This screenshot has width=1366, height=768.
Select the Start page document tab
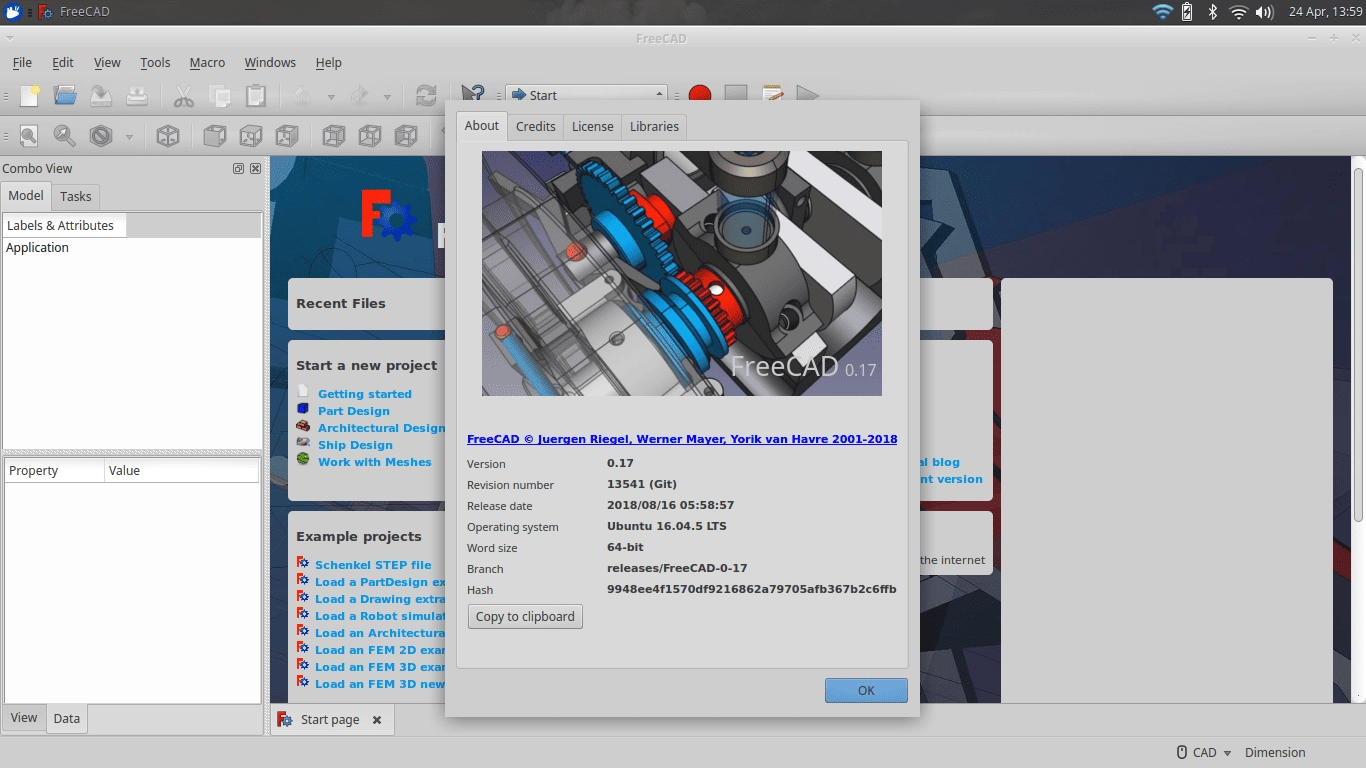[x=331, y=720]
